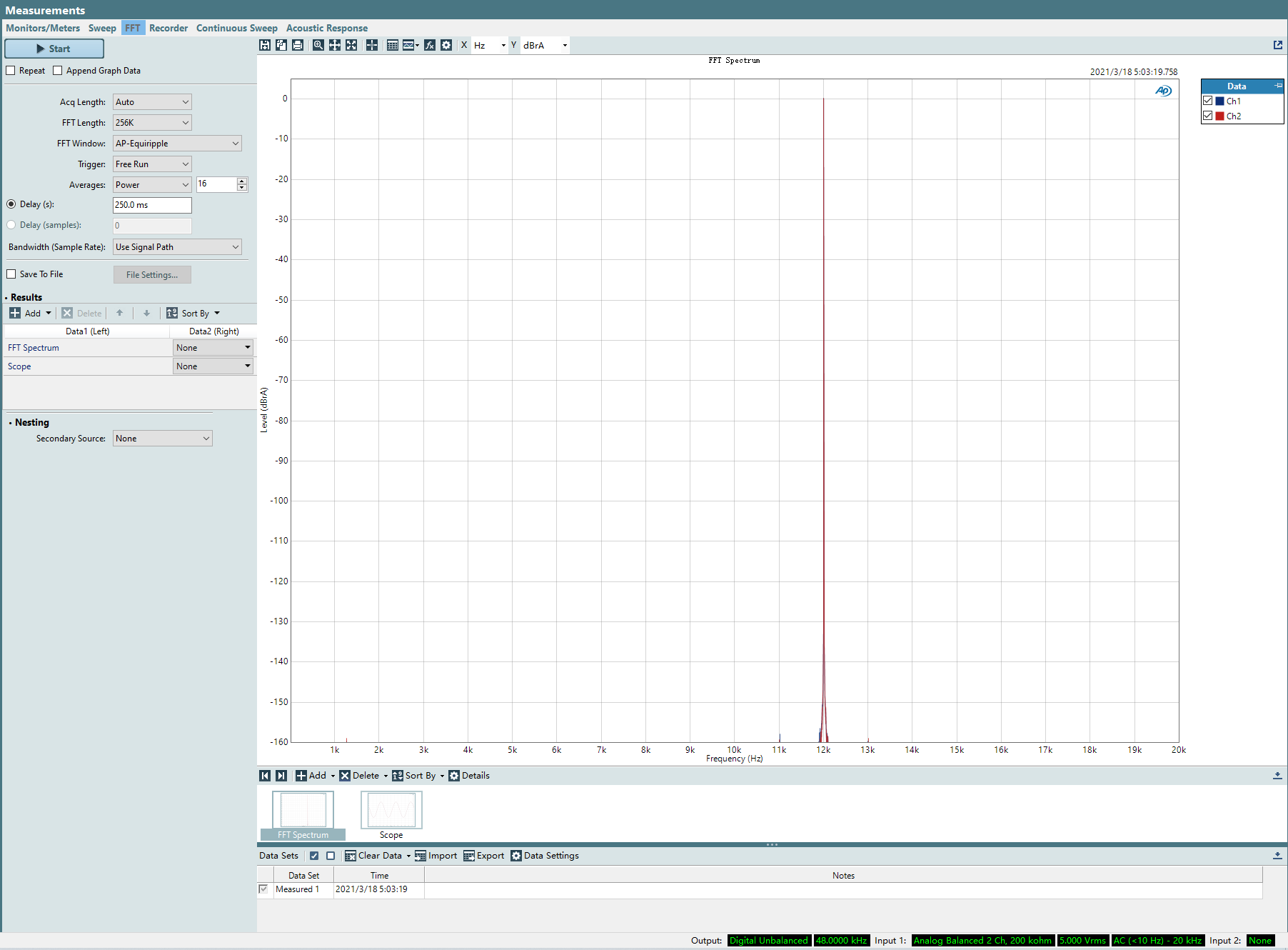This screenshot has width=1288, height=950.
Task: Open Data Settings gear
Action: pos(545,856)
